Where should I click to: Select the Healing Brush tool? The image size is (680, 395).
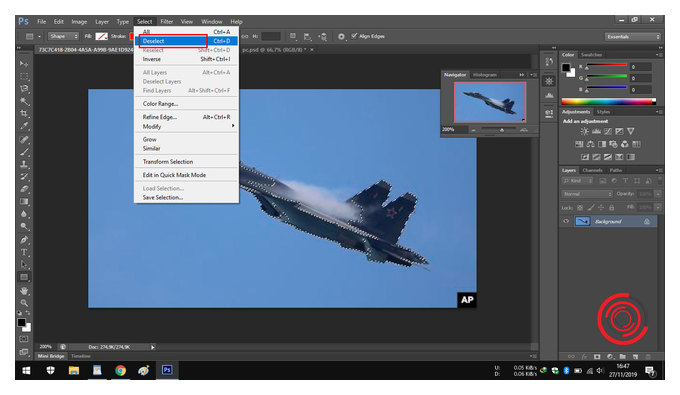pos(24,140)
